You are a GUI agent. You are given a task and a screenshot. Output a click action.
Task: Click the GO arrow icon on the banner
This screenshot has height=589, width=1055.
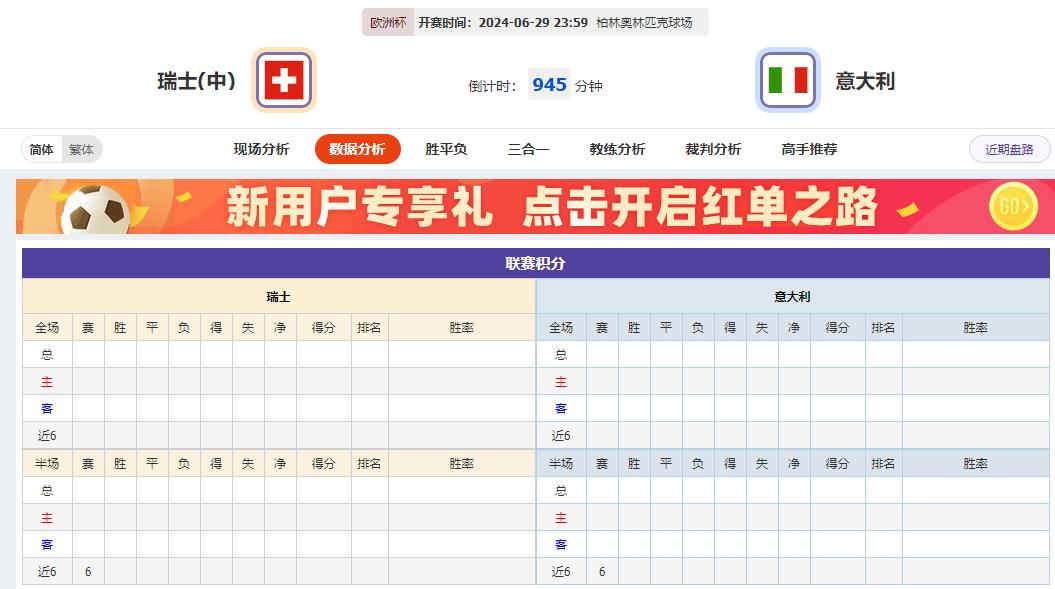click(1012, 207)
